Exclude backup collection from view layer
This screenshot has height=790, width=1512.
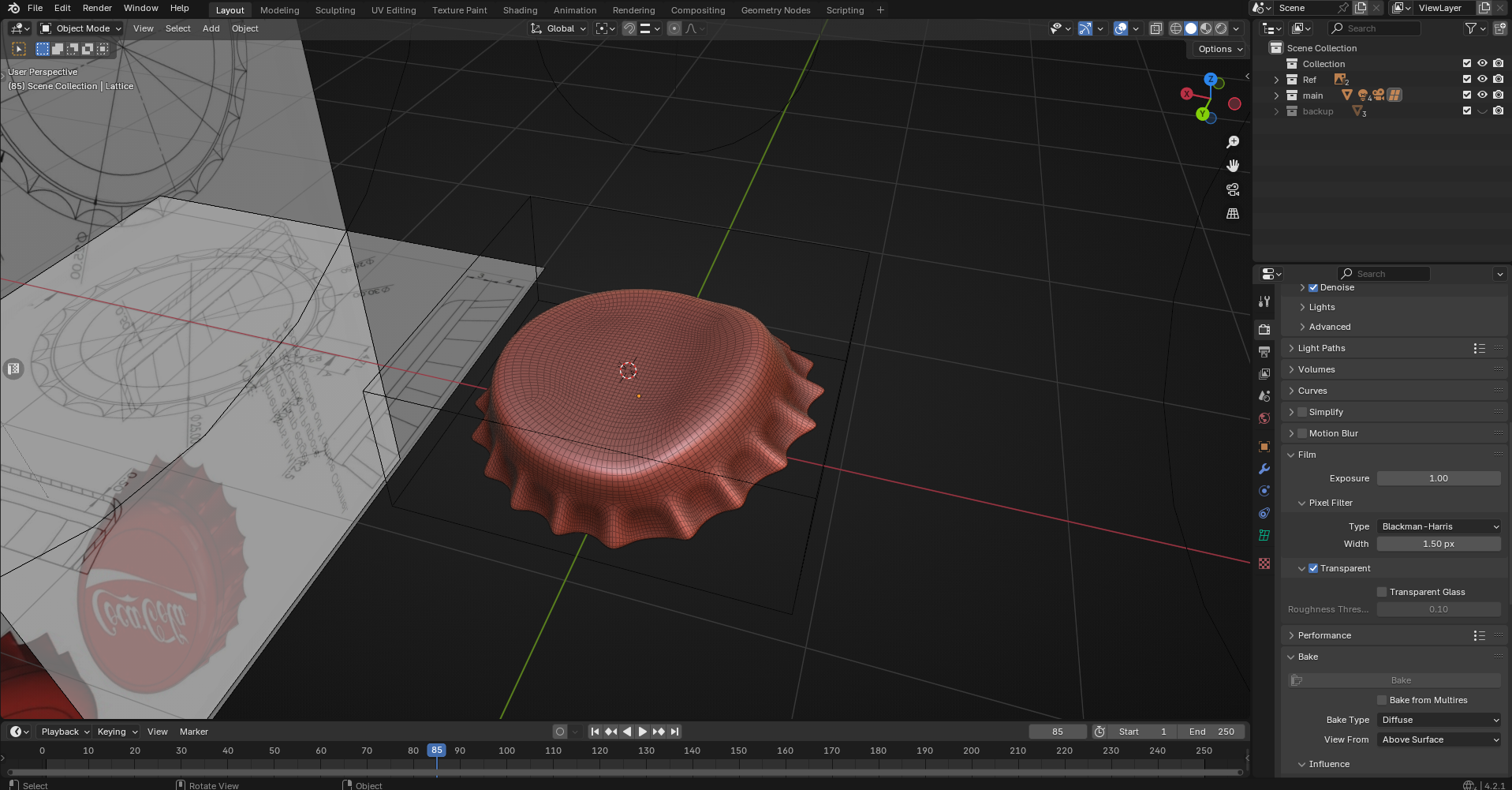pyautogui.click(x=1467, y=110)
